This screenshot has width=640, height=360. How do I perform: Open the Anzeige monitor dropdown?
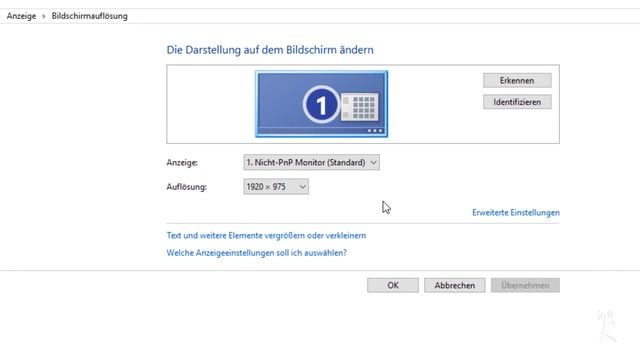(311, 162)
